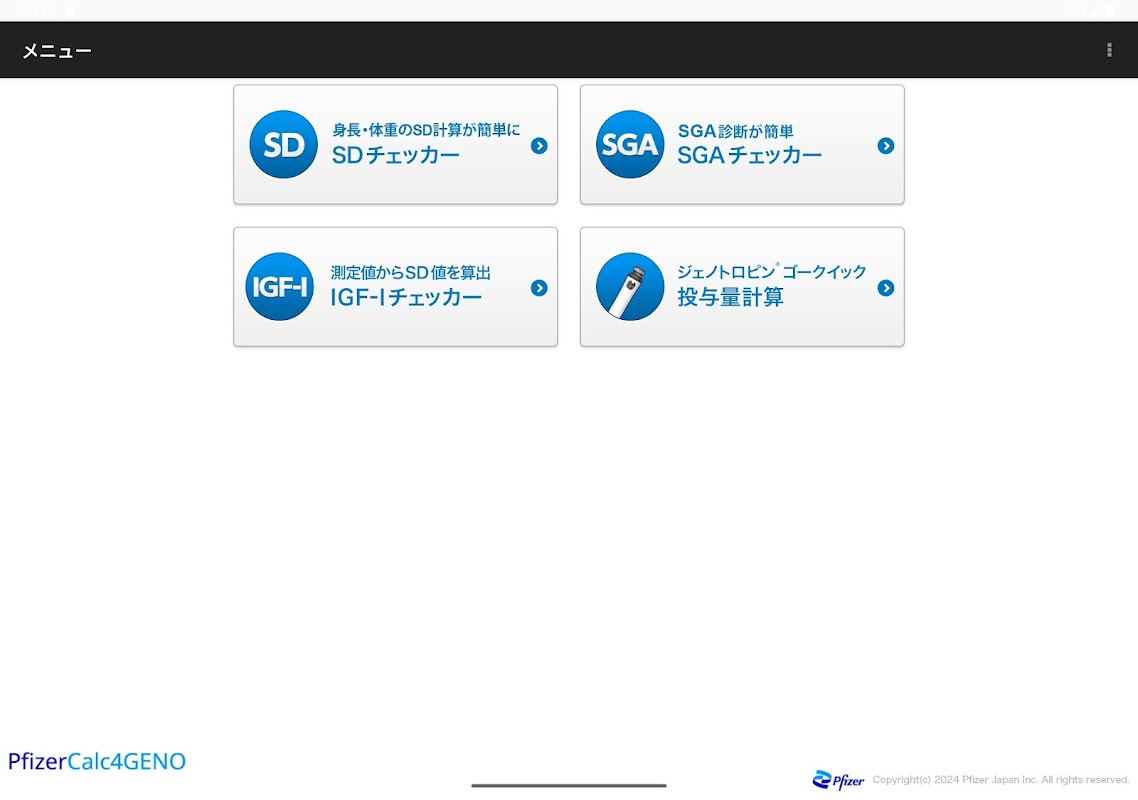Open SGAチェッカー text label

tap(749, 155)
